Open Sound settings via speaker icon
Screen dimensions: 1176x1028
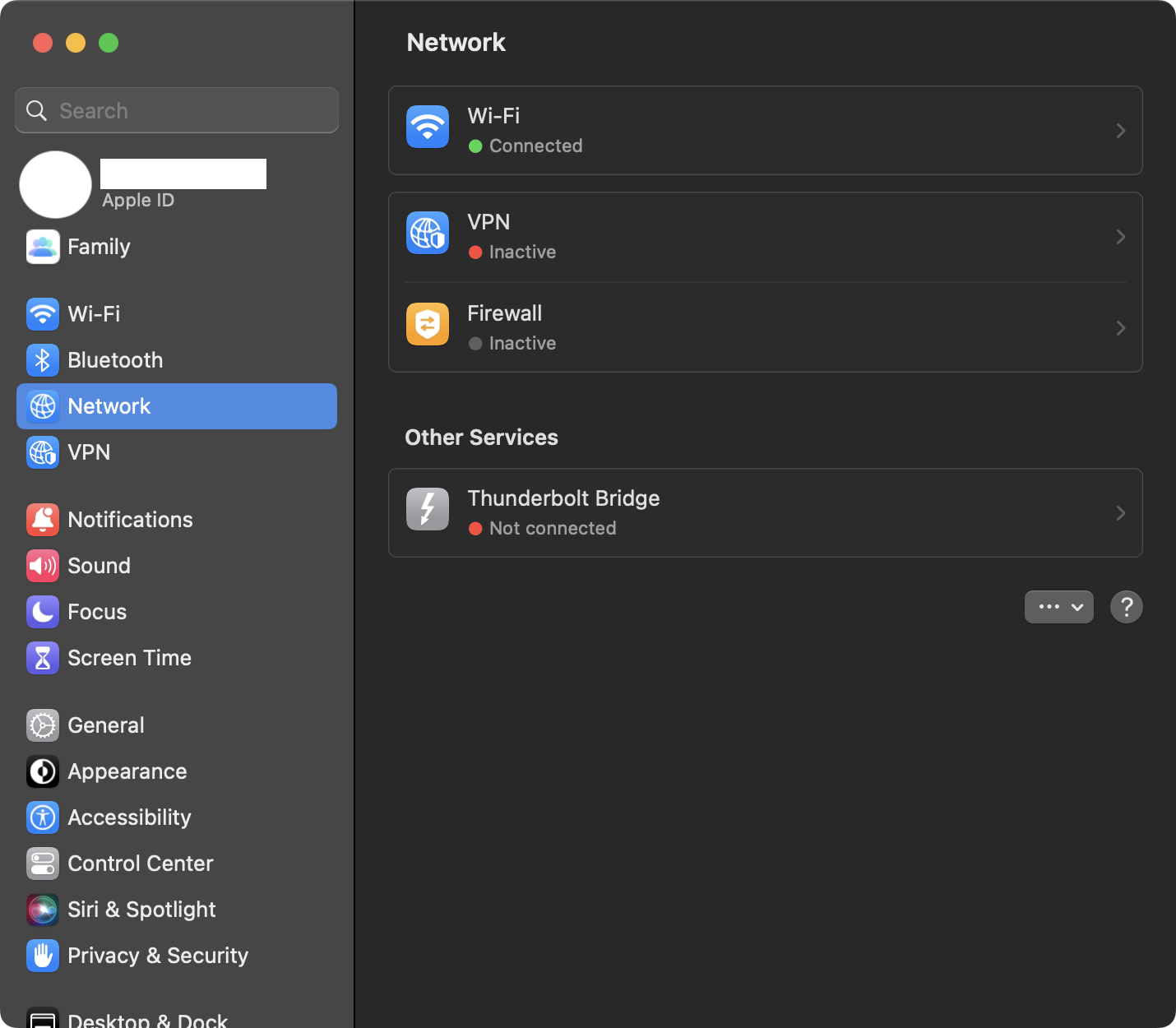point(42,565)
